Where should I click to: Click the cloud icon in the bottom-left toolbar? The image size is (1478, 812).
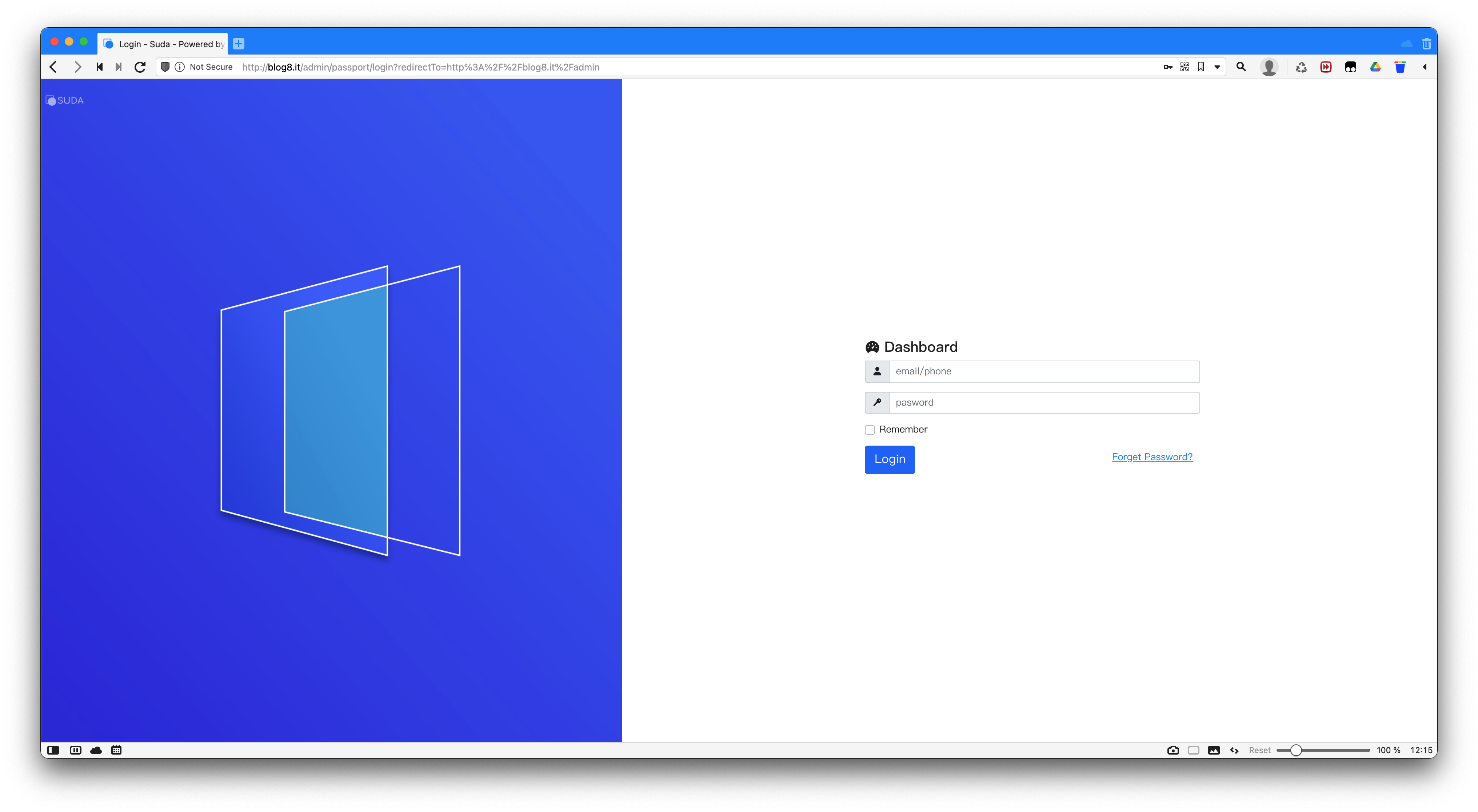coord(95,749)
